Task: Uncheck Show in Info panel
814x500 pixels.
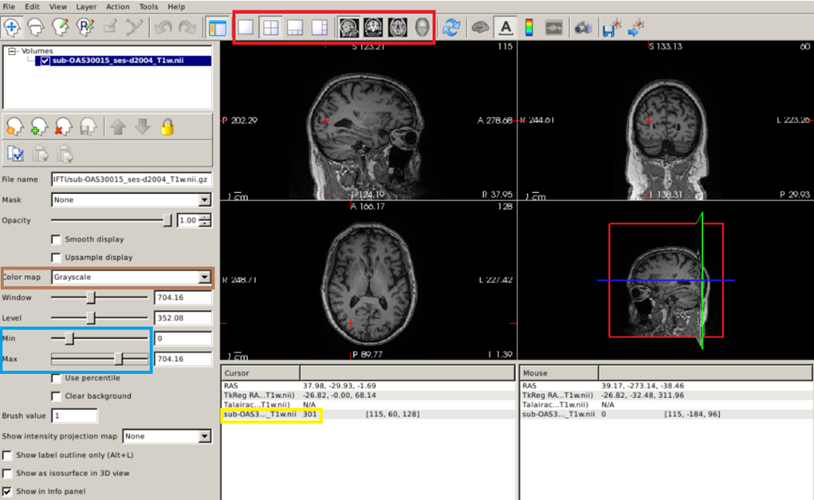Action: pos(7,491)
